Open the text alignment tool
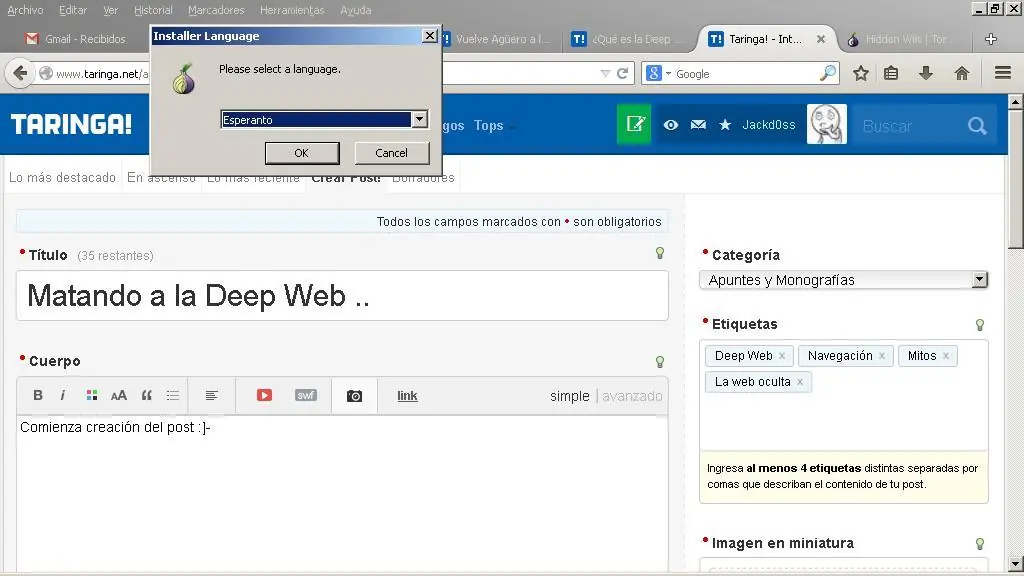Screen dimensions: 1024x576 coord(212,395)
